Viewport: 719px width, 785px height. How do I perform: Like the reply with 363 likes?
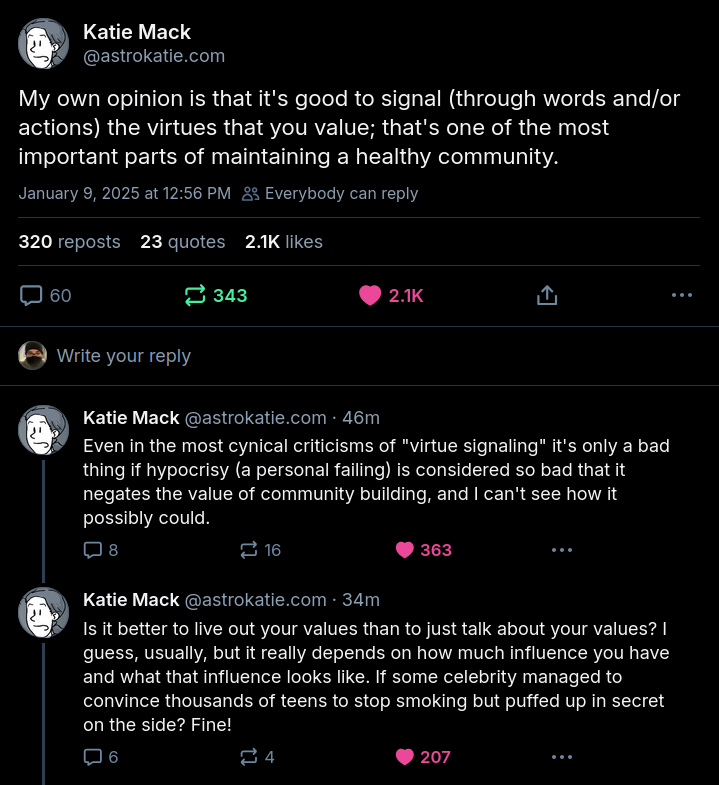405,549
